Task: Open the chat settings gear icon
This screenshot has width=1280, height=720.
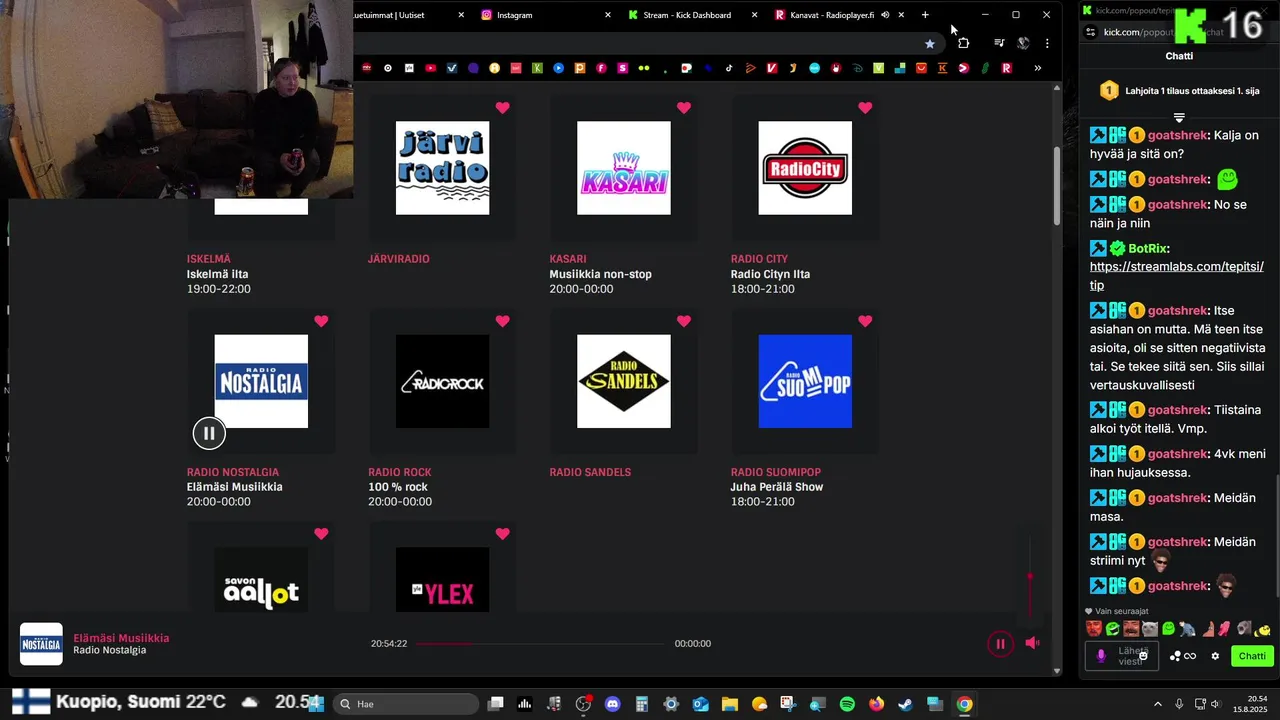Action: coord(1215,656)
